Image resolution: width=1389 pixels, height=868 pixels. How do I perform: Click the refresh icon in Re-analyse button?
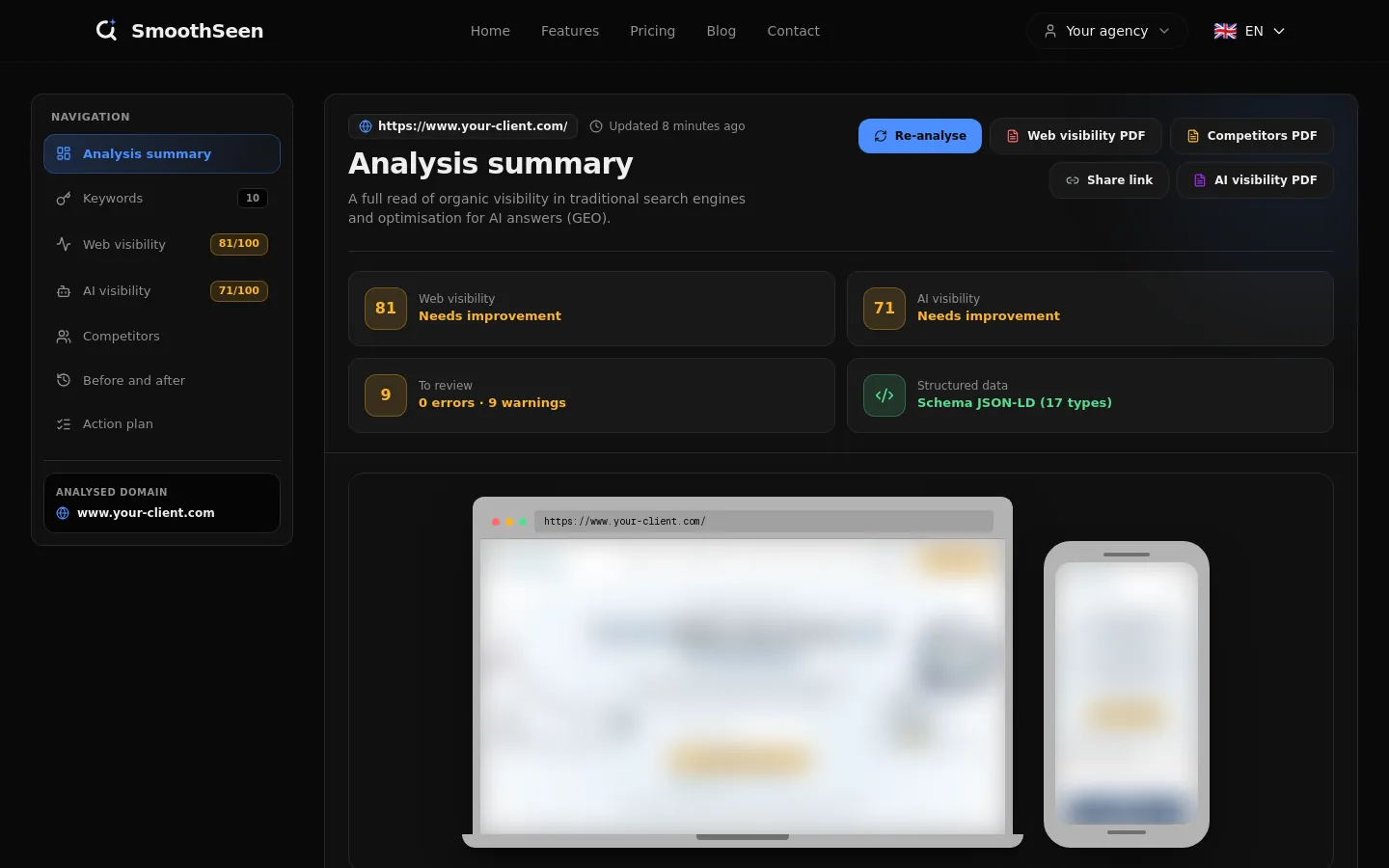tap(881, 136)
